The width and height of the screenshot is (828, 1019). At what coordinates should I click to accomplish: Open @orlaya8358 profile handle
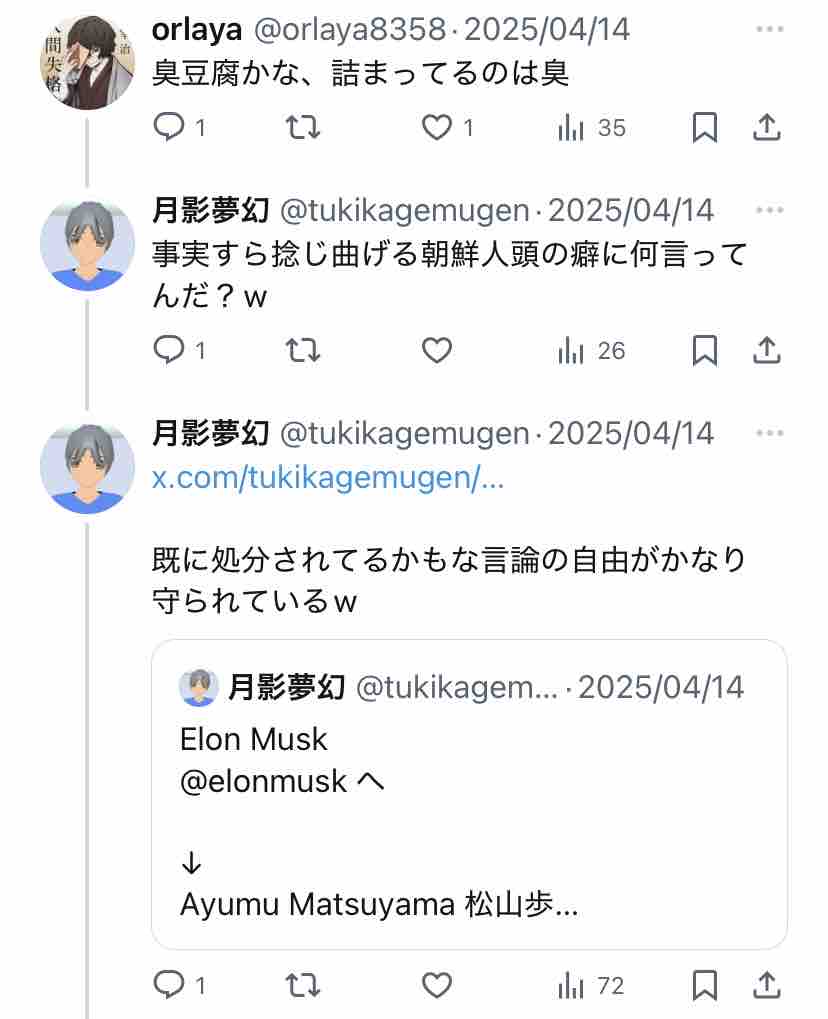tap(350, 29)
